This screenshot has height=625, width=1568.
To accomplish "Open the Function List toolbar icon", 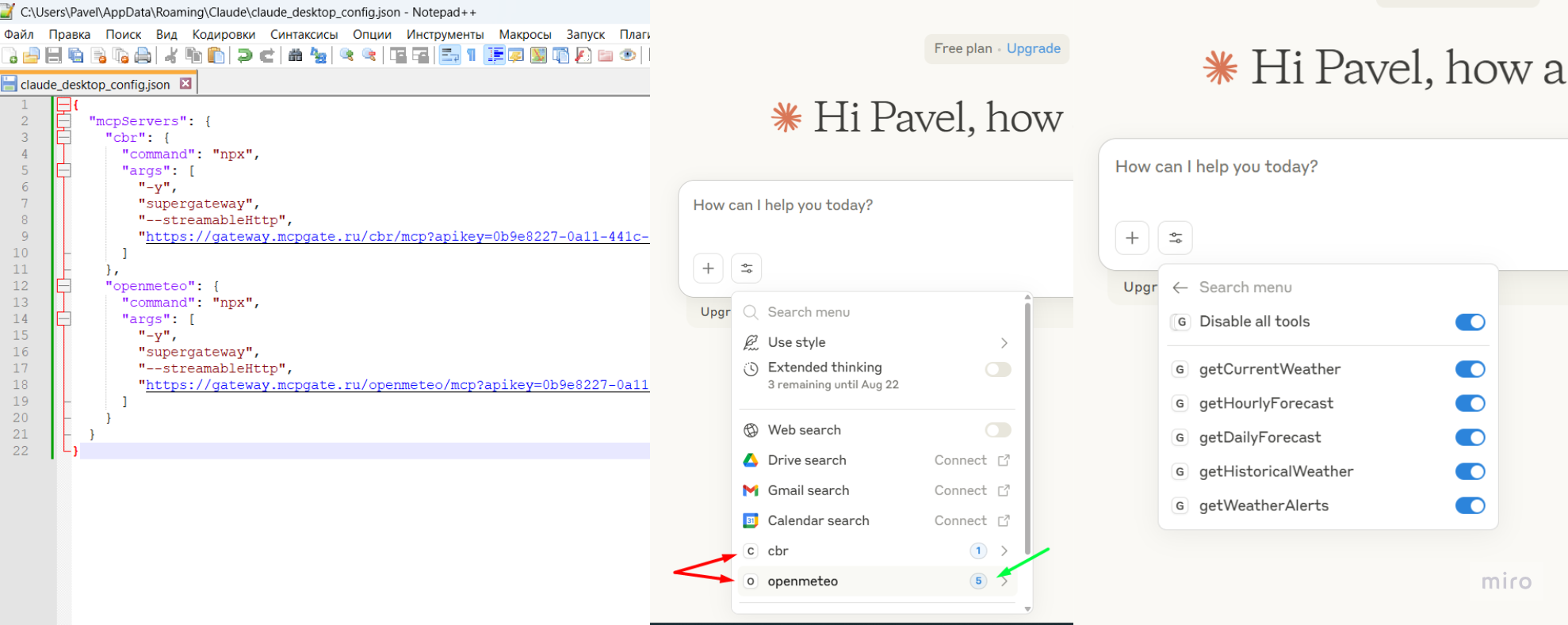I will pyautogui.click(x=583, y=55).
